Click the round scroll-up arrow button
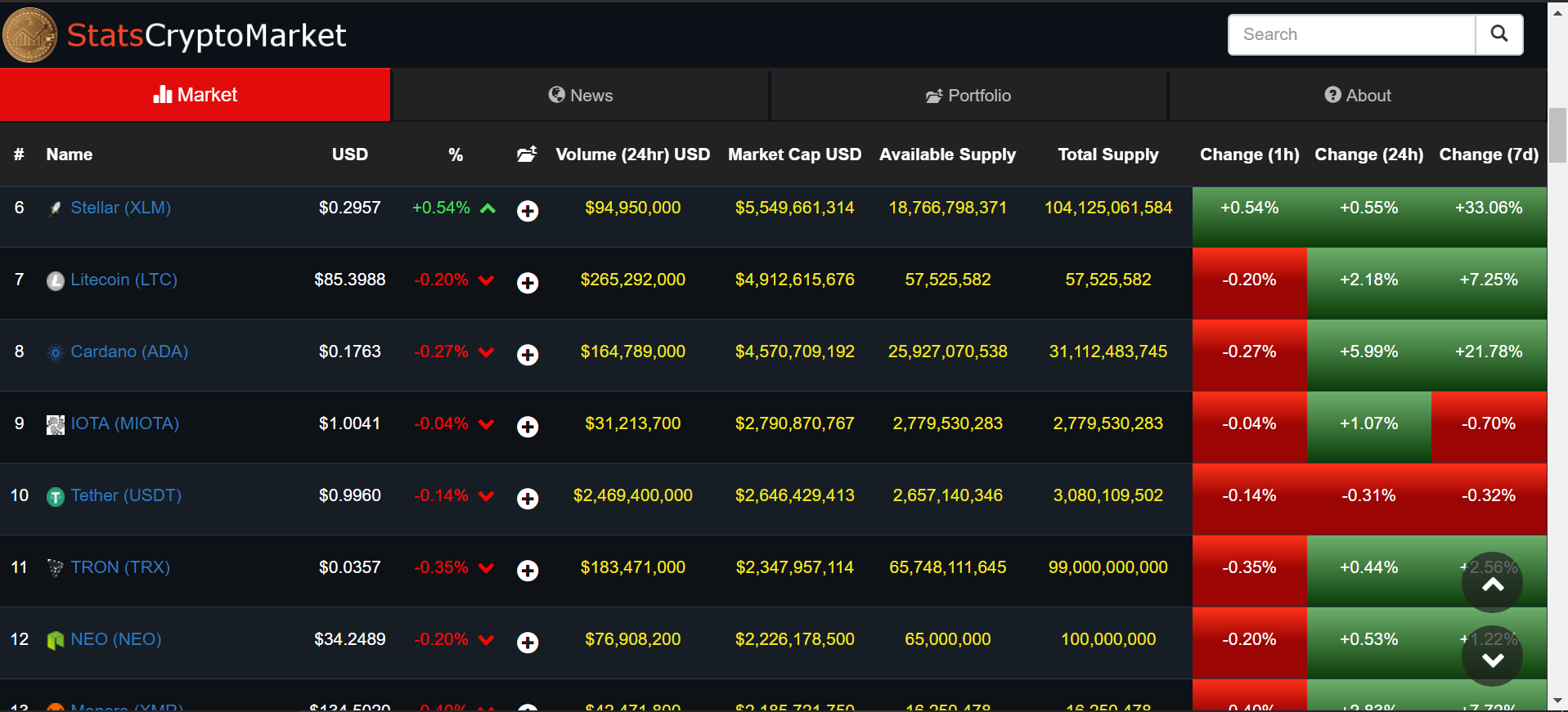 1492,583
